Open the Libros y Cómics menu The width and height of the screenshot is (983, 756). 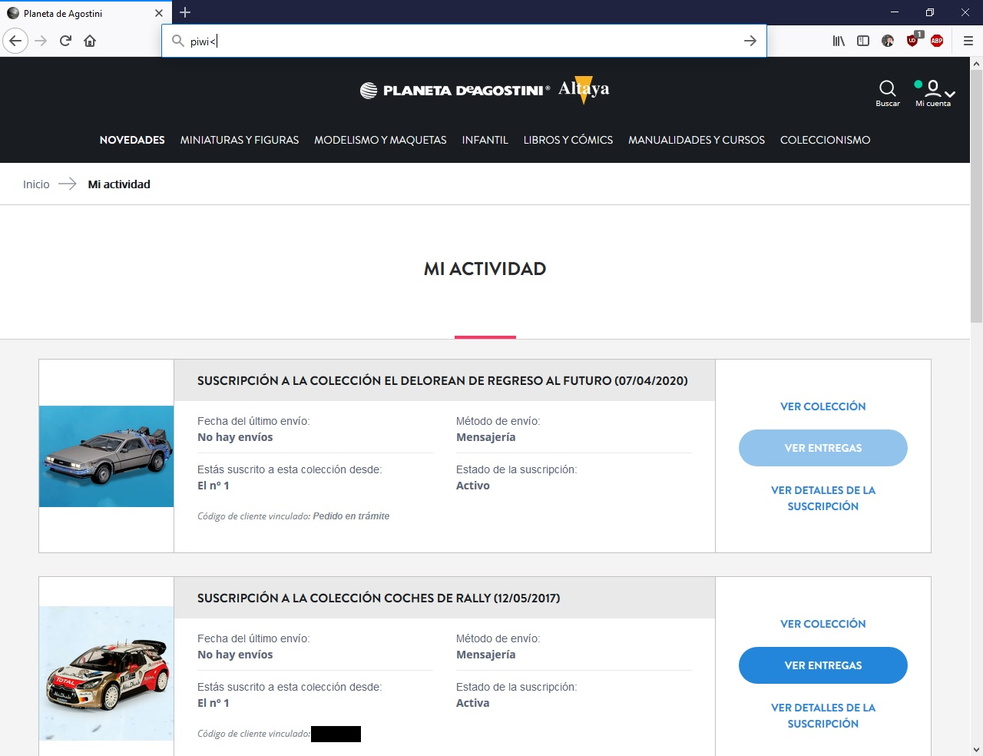click(568, 140)
